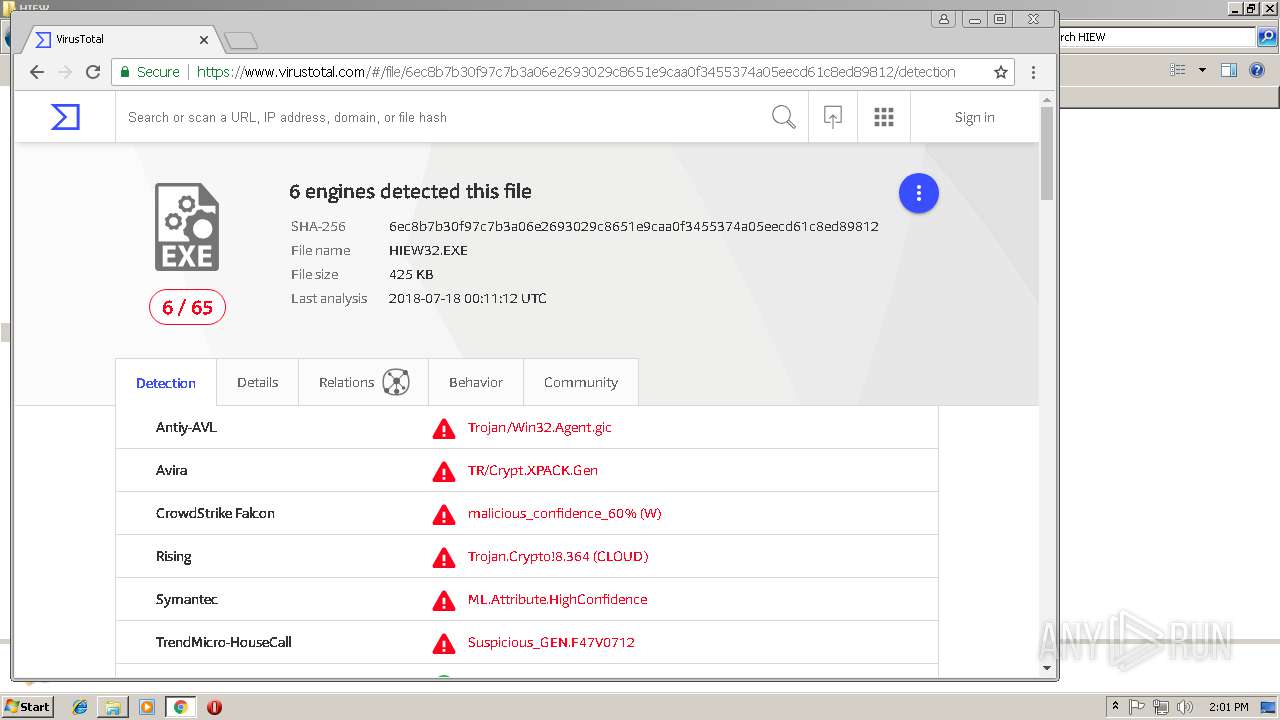Click the Start button
The height and width of the screenshot is (720, 1280).
tap(27, 707)
